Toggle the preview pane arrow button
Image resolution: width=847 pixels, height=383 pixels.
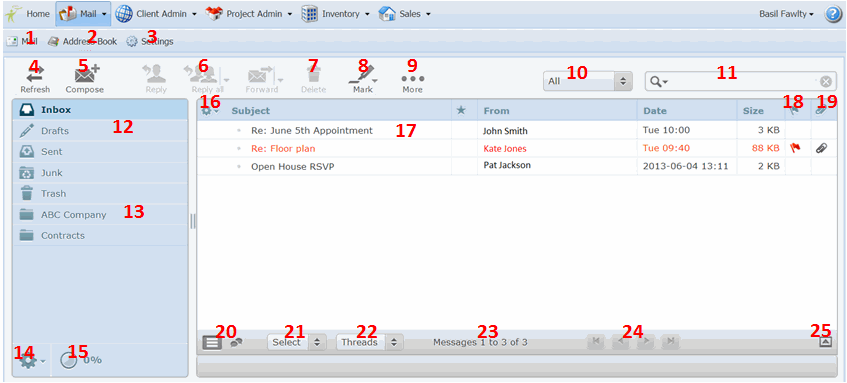point(825,341)
